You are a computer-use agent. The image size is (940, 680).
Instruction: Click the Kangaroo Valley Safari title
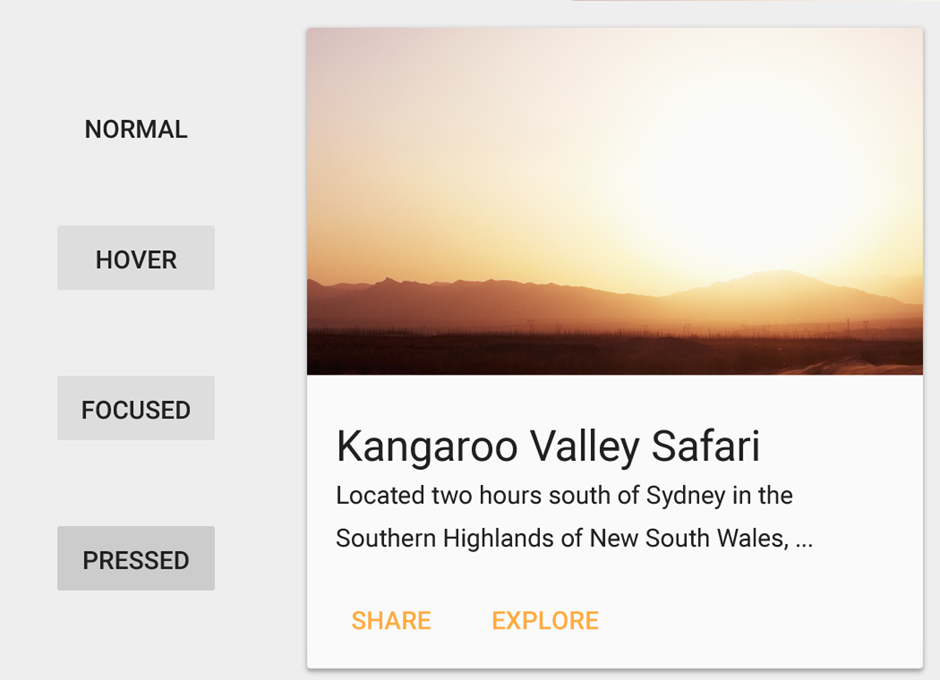(x=548, y=447)
